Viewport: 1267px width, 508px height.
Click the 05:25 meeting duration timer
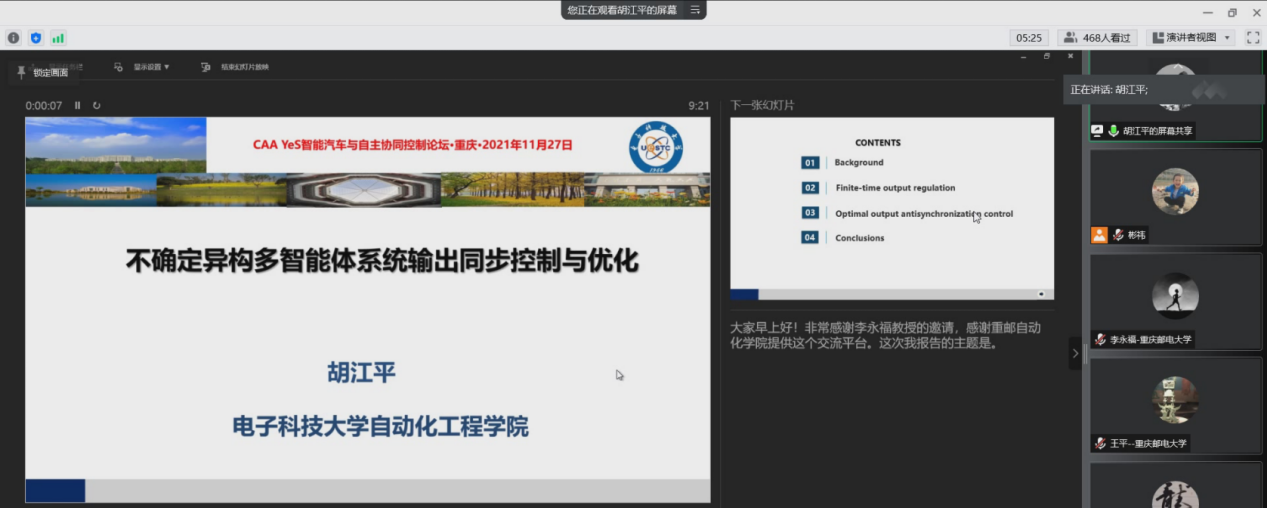click(1029, 37)
